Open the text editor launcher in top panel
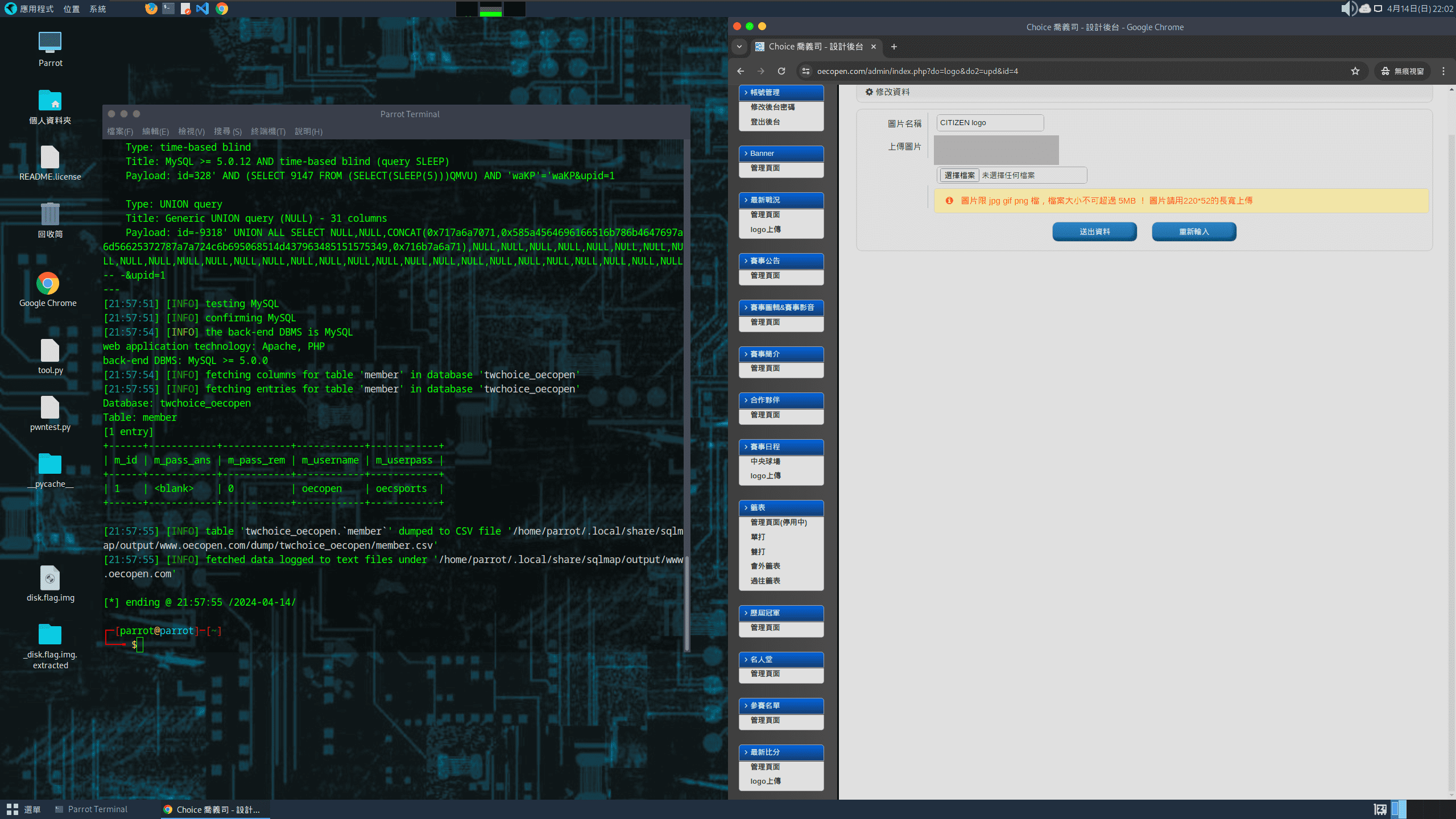The height and width of the screenshot is (819, 1456). tap(185, 9)
